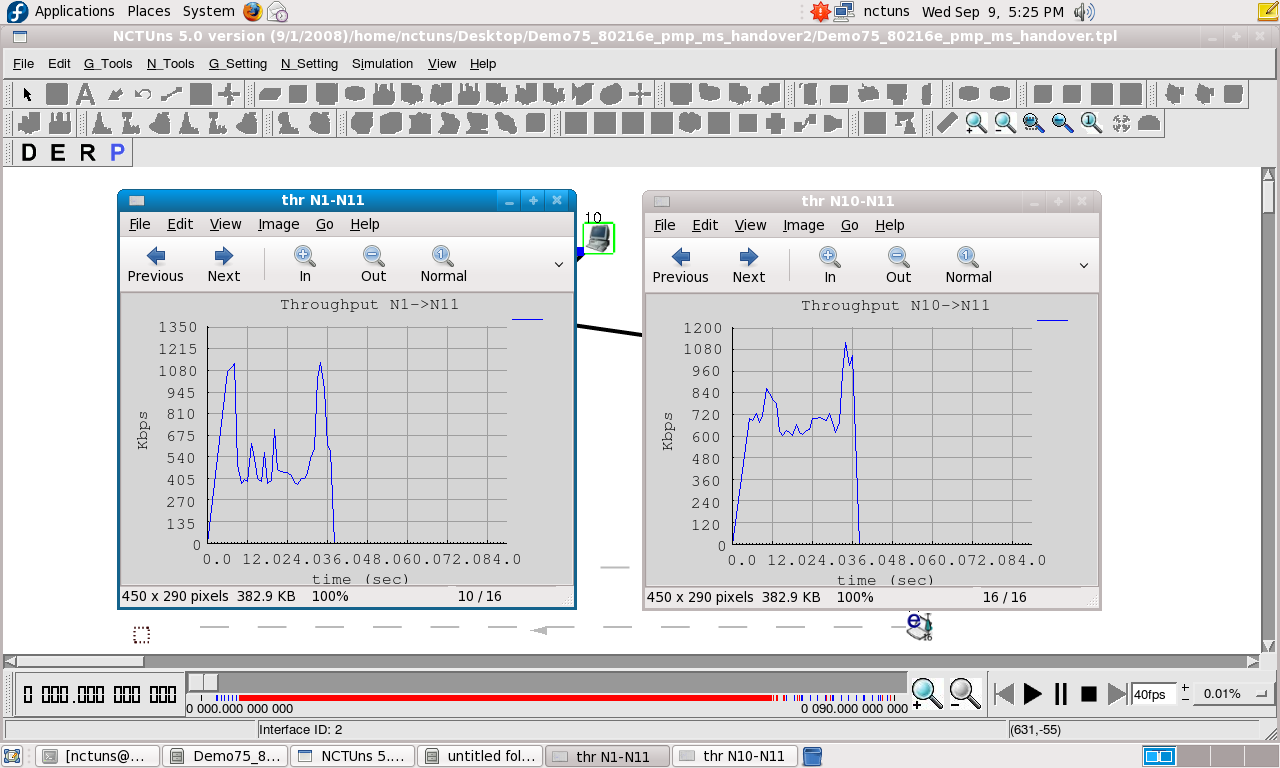
Task: Zoom Out on thr N1-N11 graph
Action: tap(373, 265)
